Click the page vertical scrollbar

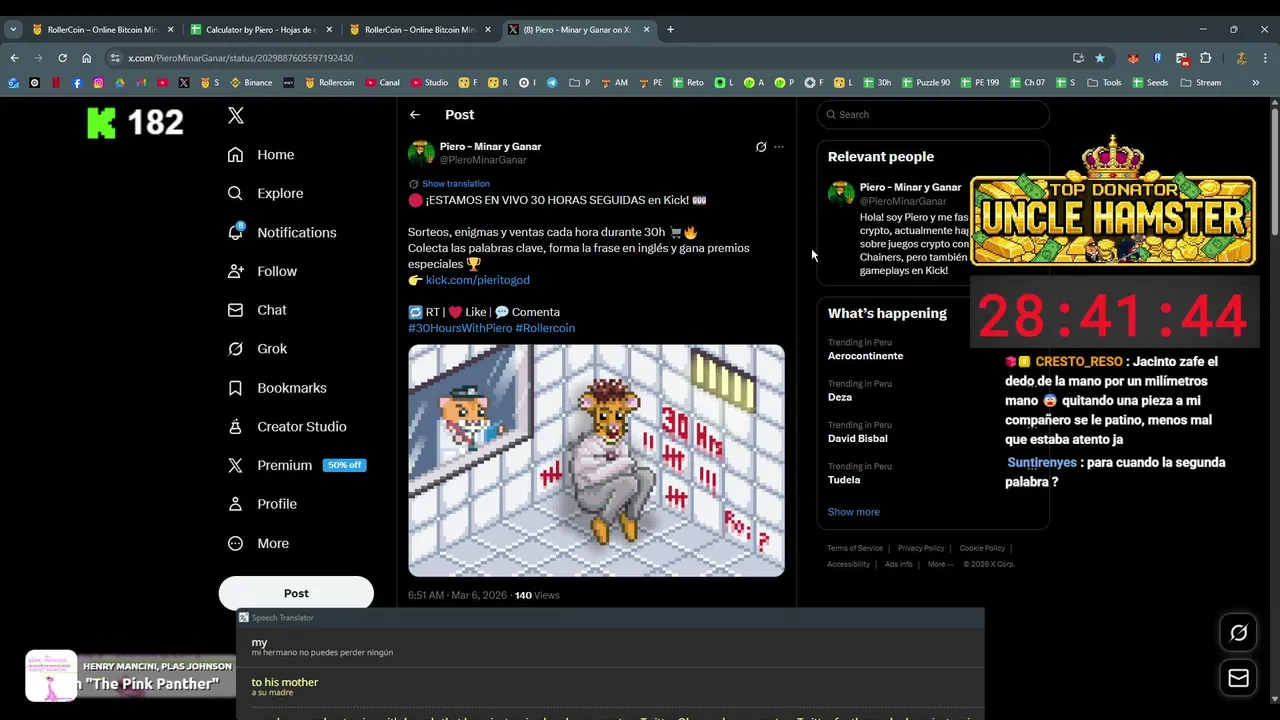pos(1274,170)
